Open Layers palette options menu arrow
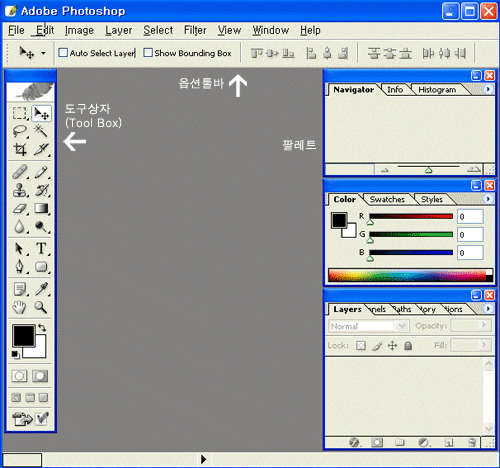Image resolution: width=500 pixels, height=468 pixels. point(488,309)
